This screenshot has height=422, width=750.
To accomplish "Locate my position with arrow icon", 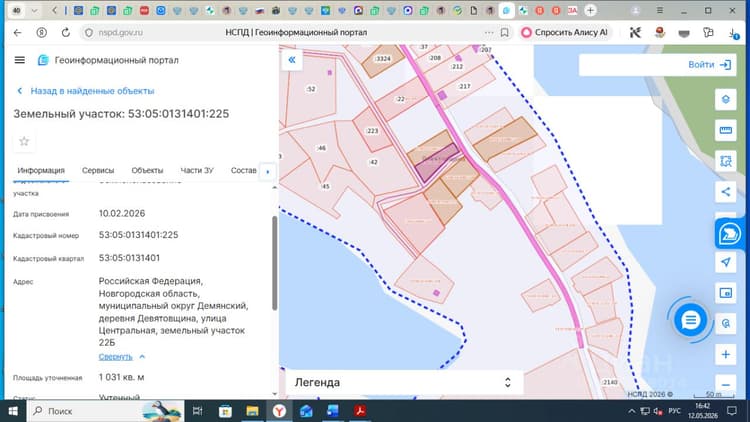I will point(726,262).
